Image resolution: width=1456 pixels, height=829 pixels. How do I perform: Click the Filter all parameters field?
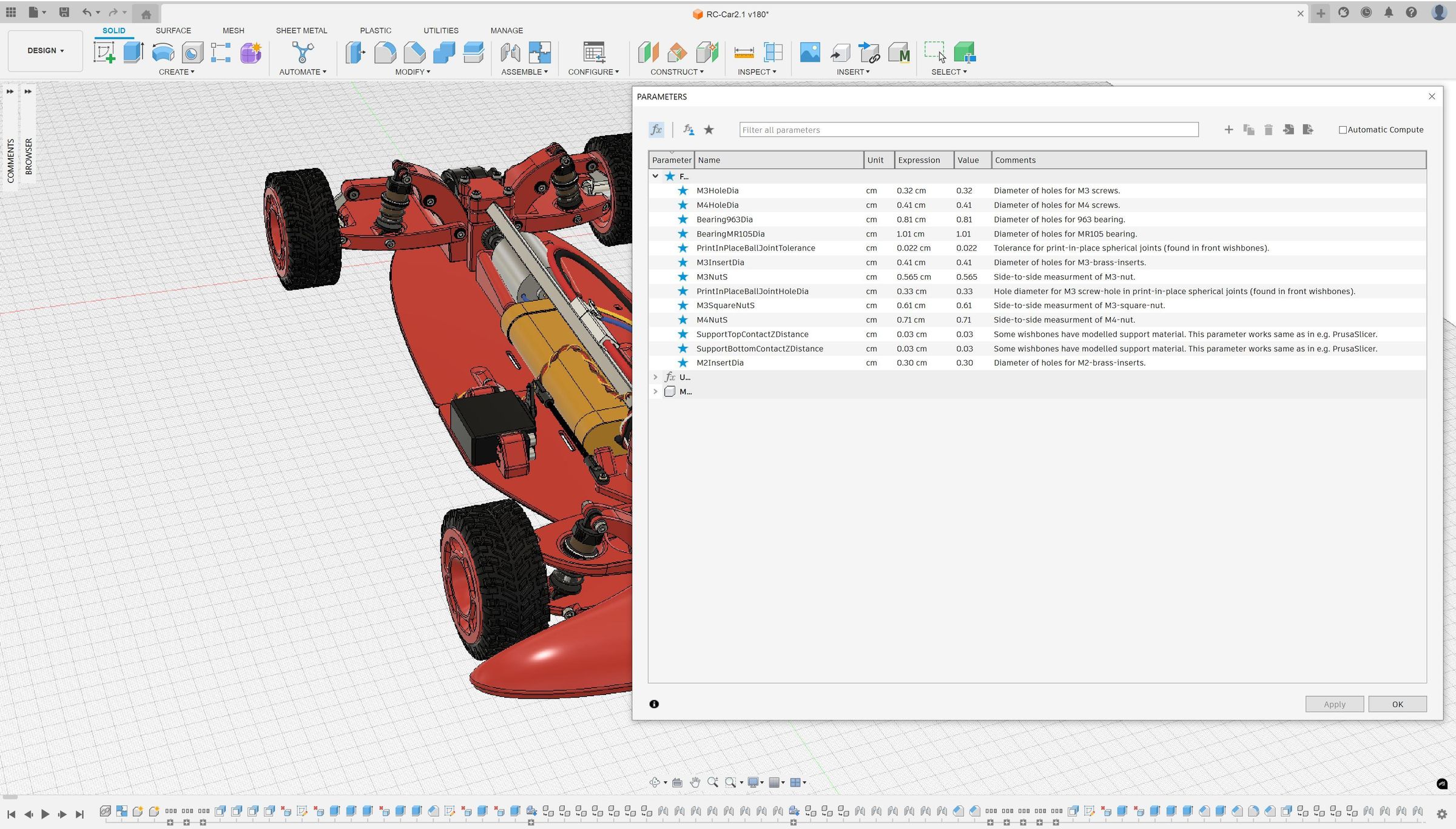(968, 129)
